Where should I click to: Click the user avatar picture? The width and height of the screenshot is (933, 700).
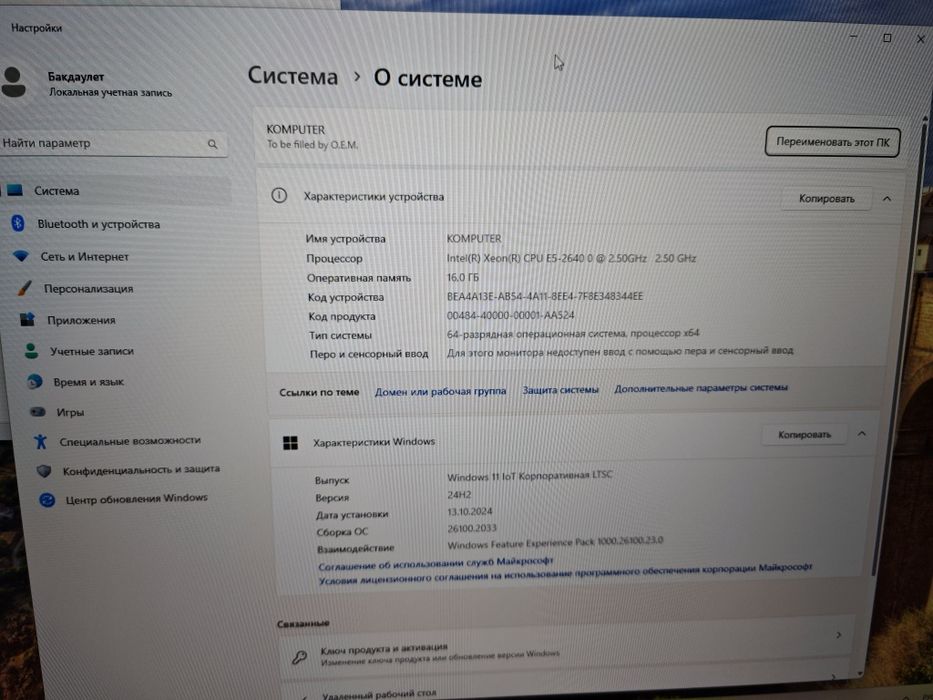[x=13, y=82]
